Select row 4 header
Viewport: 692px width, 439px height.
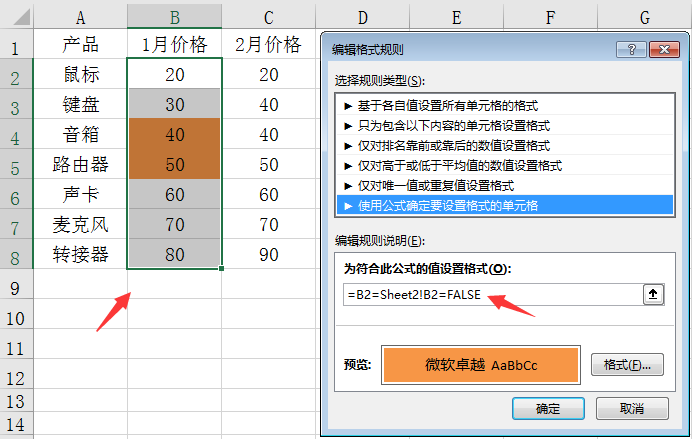pos(16,134)
